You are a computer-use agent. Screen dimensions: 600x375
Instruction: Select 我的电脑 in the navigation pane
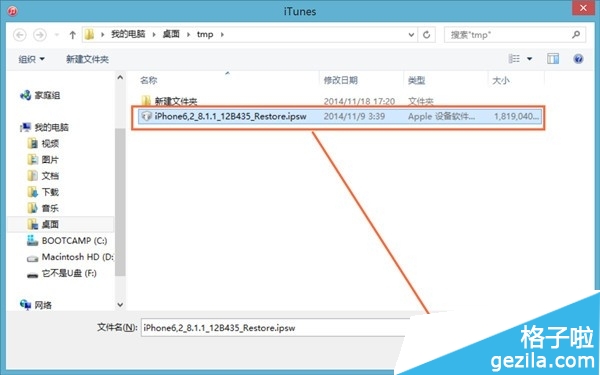point(51,127)
